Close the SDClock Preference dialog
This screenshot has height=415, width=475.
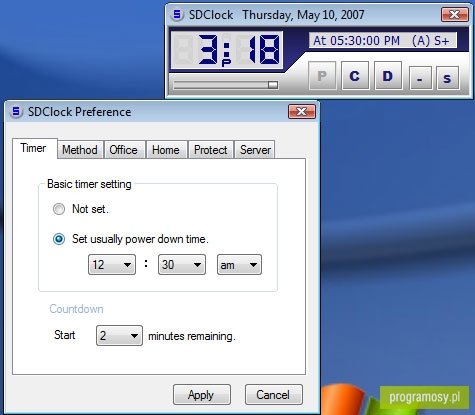click(302, 112)
